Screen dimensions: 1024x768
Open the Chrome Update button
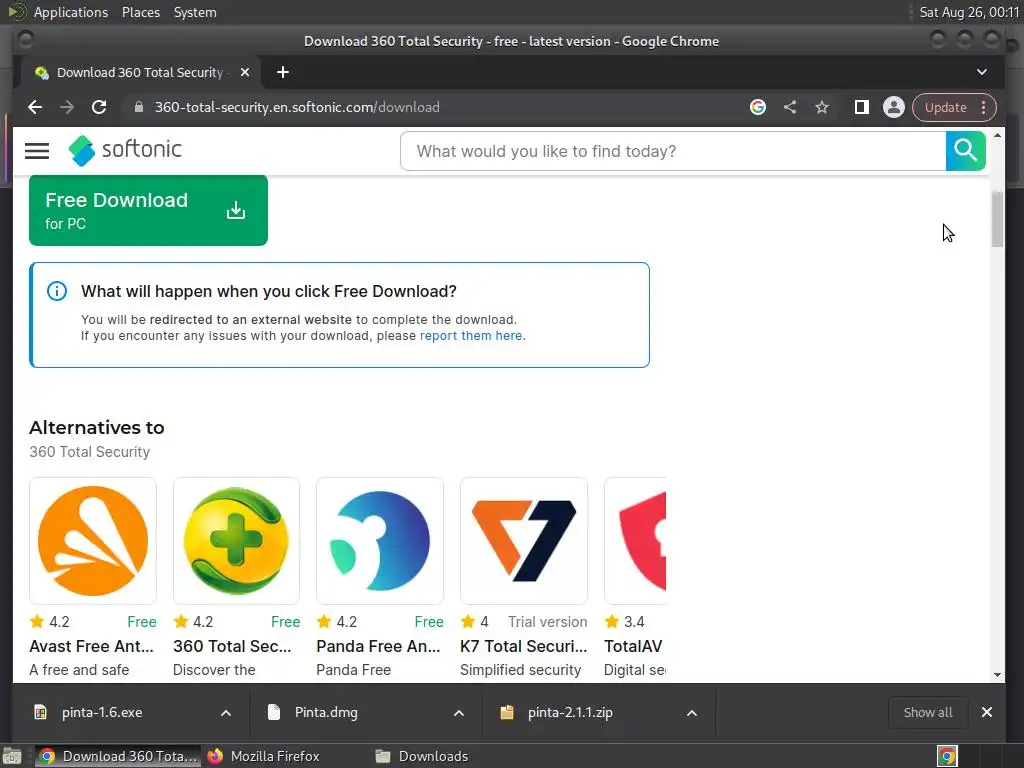tap(945, 108)
